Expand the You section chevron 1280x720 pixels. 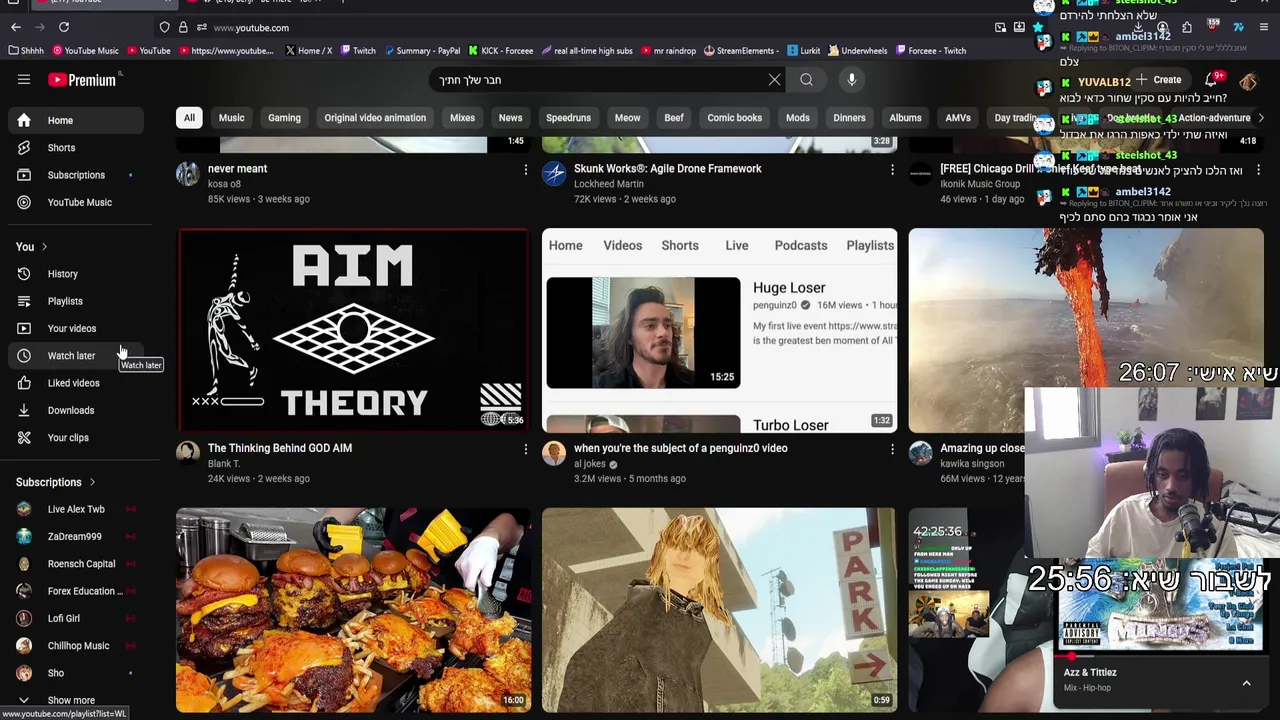coord(44,247)
